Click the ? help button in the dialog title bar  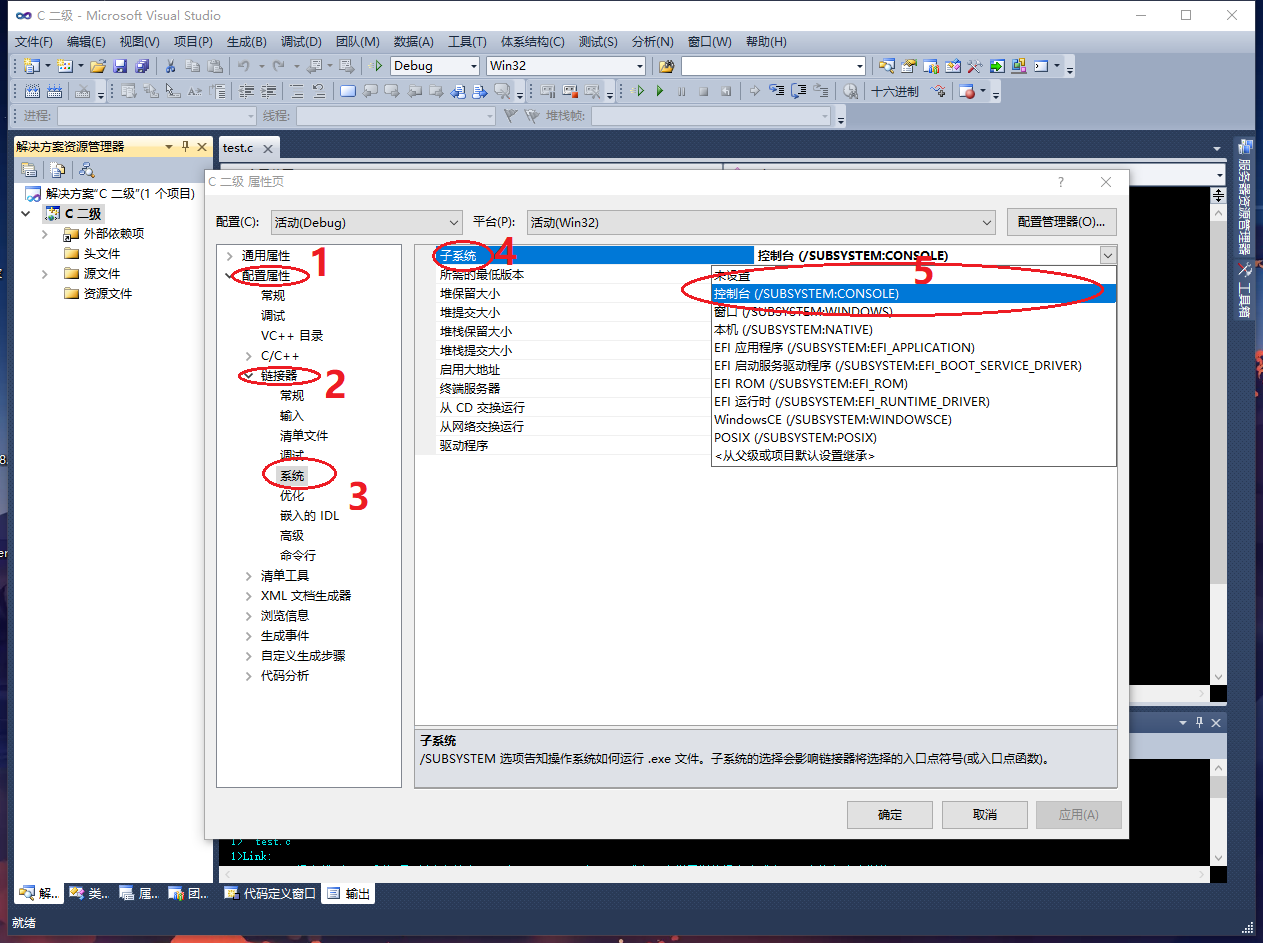[1060, 182]
